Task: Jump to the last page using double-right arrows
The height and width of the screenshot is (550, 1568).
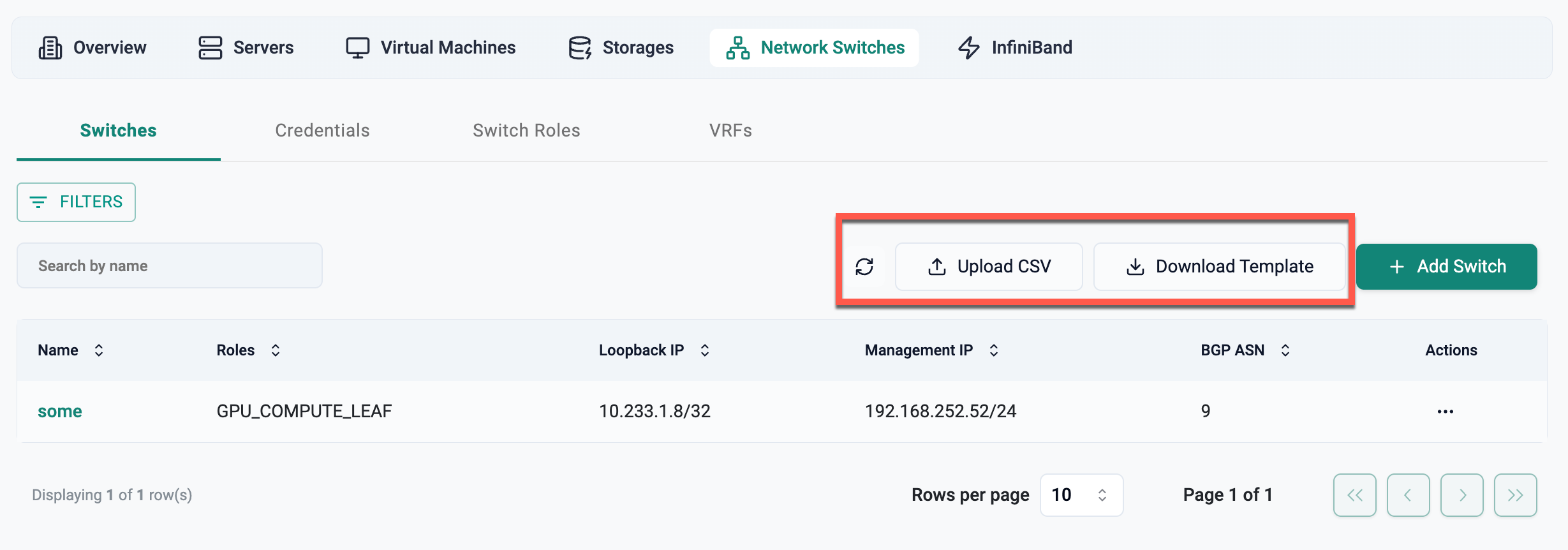Action: pyautogui.click(x=1515, y=495)
